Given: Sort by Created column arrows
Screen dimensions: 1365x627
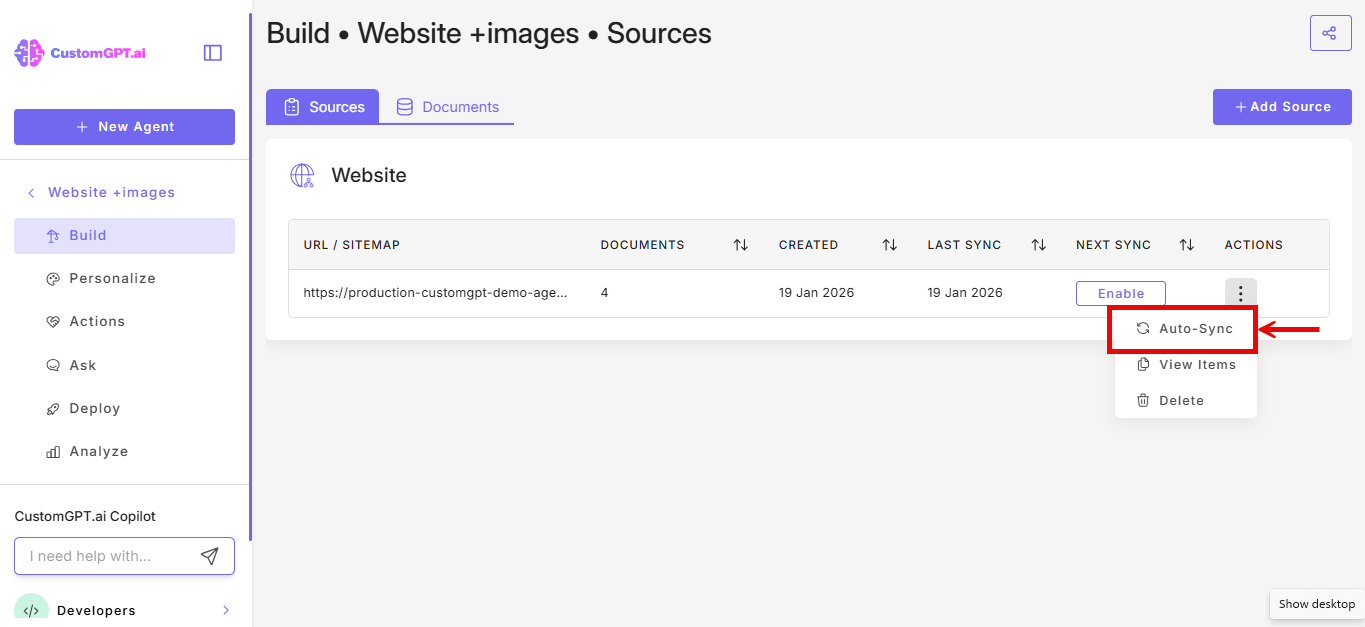Looking at the screenshot, I should point(889,245).
